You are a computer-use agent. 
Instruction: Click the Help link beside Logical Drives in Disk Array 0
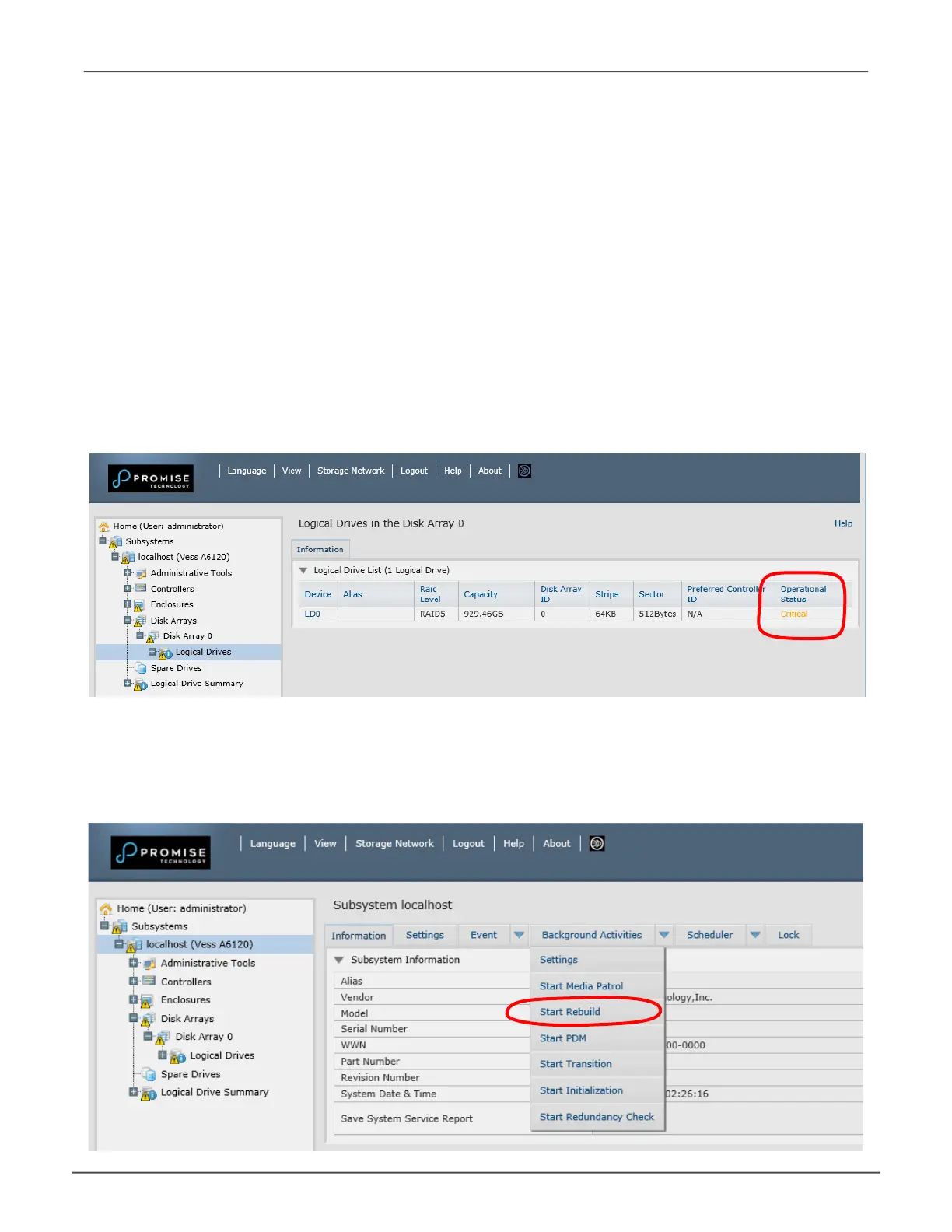843,523
